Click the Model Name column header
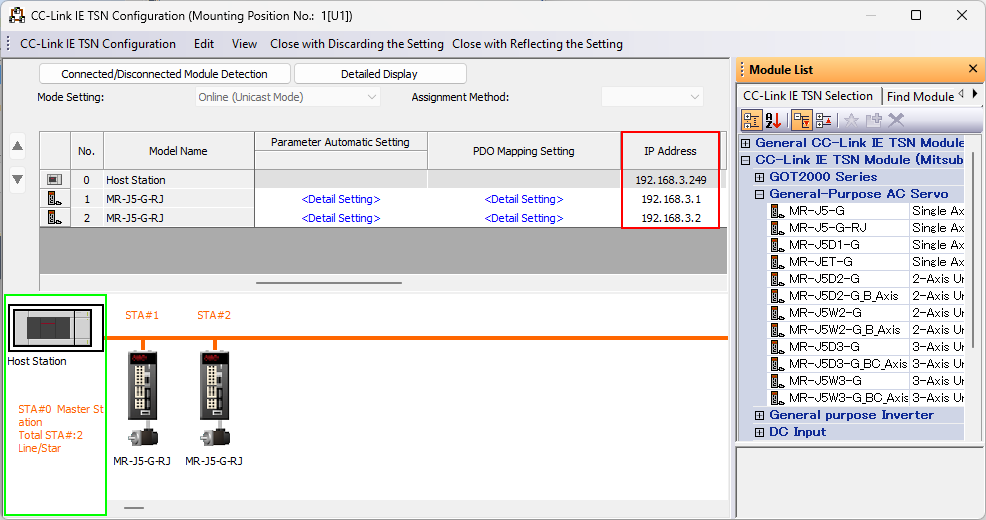This screenshot has height=520, width=986. pos(179,151)
